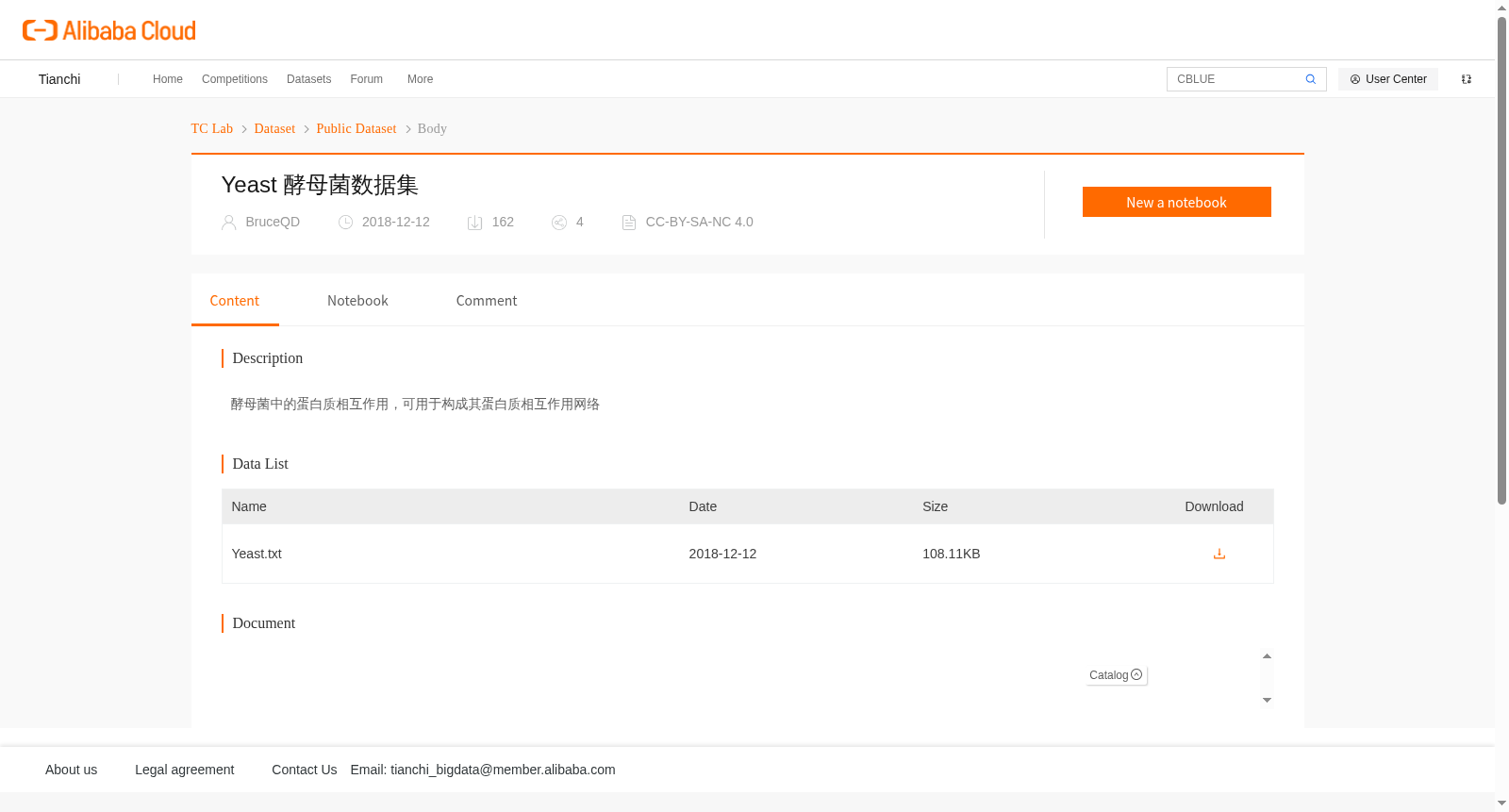Switch to the Notebook tab

357,301
